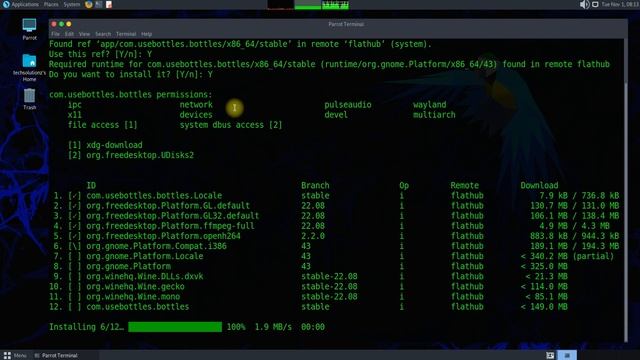This screenshot has height=360, width=640.
Task: Click the '1.9 MB/s' speed value
Action: (273, 327)
